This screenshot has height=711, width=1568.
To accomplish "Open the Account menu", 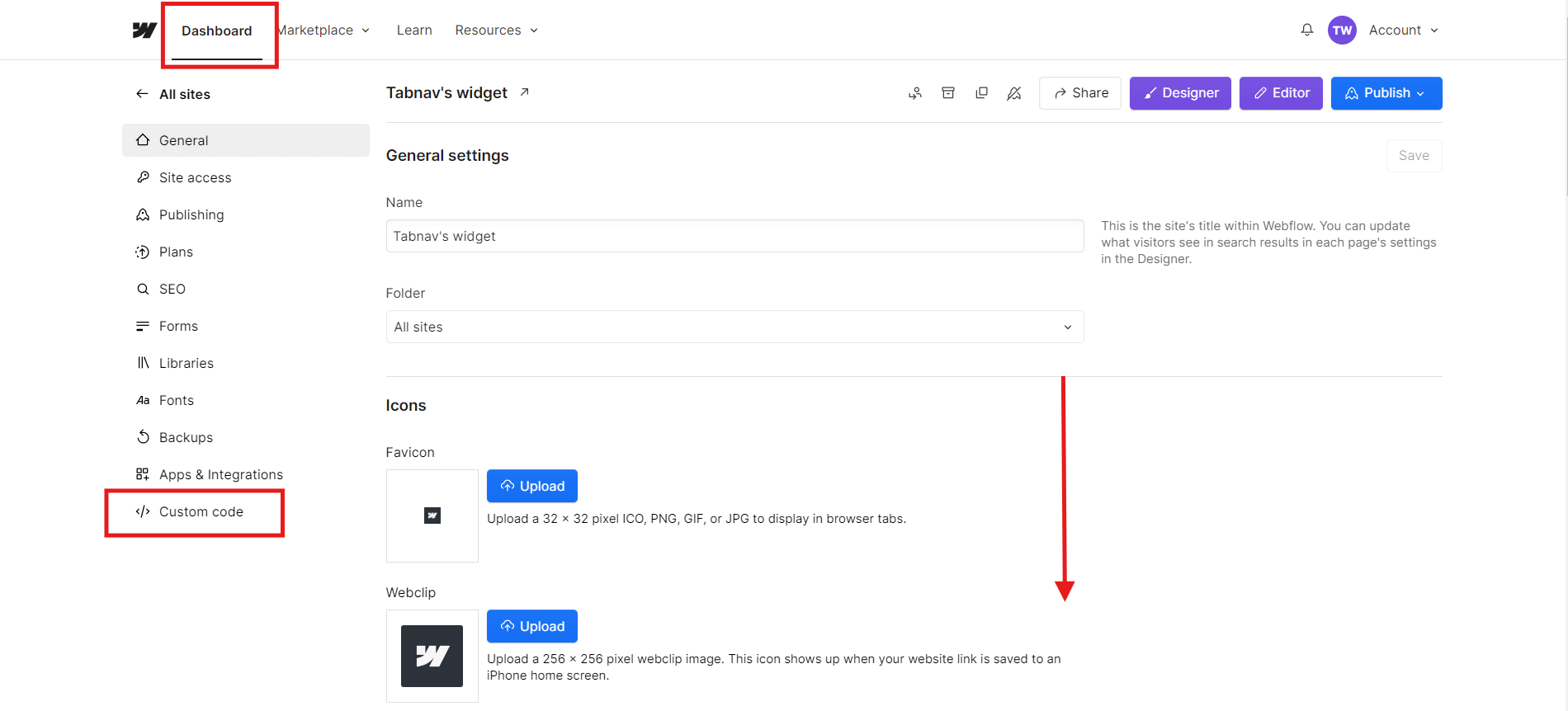I will coord(1403,30).
